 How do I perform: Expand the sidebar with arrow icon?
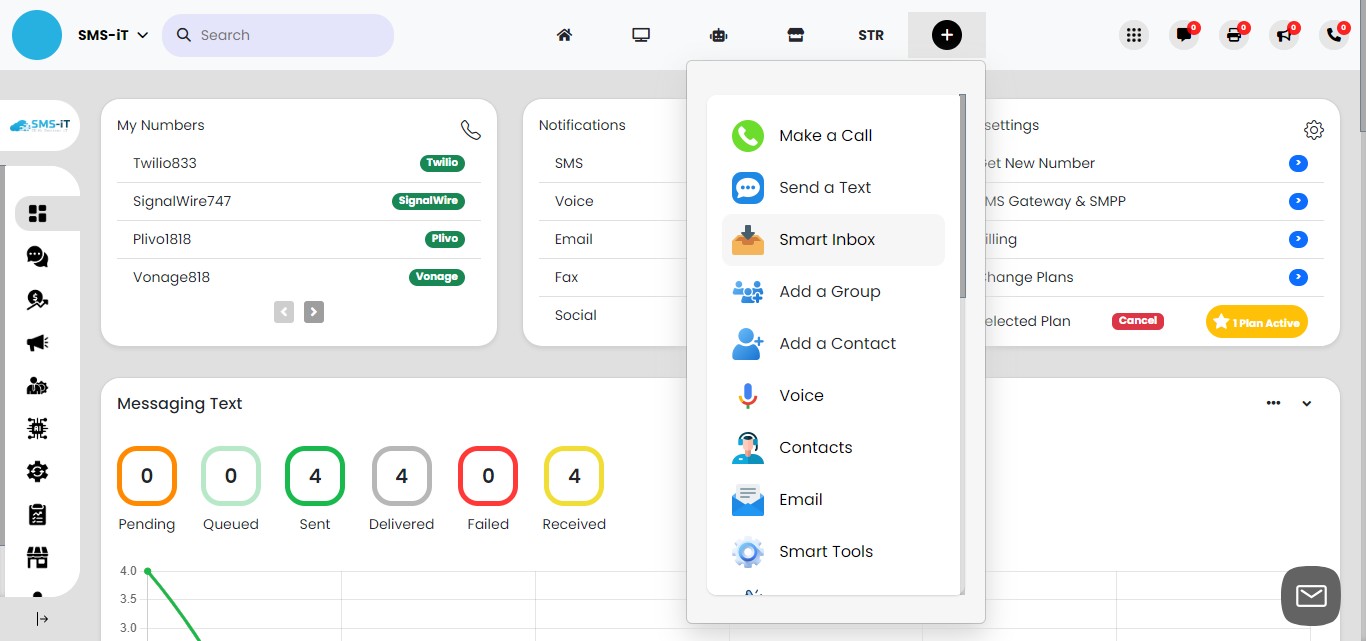pos(42,619)
